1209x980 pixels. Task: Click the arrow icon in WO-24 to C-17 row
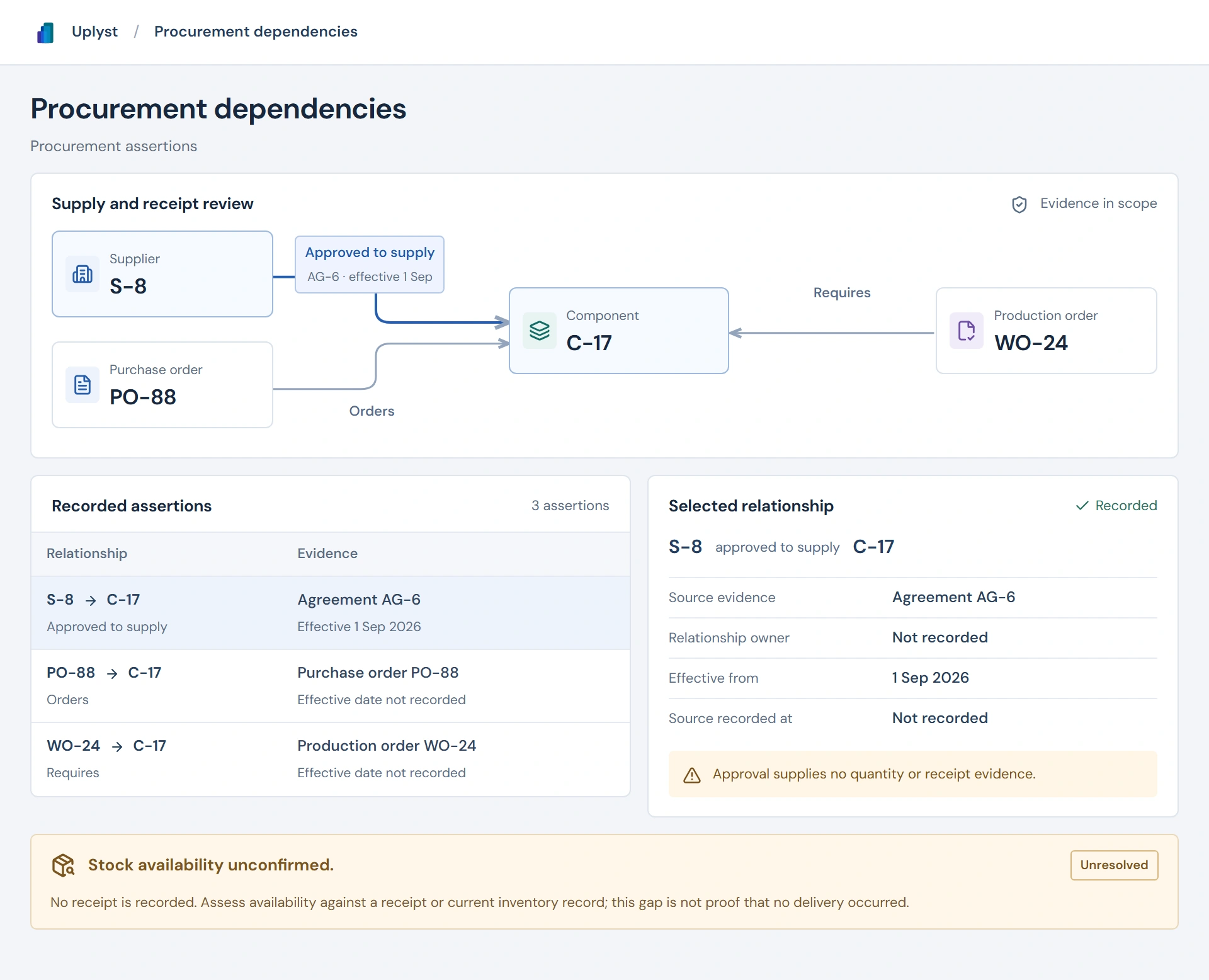pos(117,746)
